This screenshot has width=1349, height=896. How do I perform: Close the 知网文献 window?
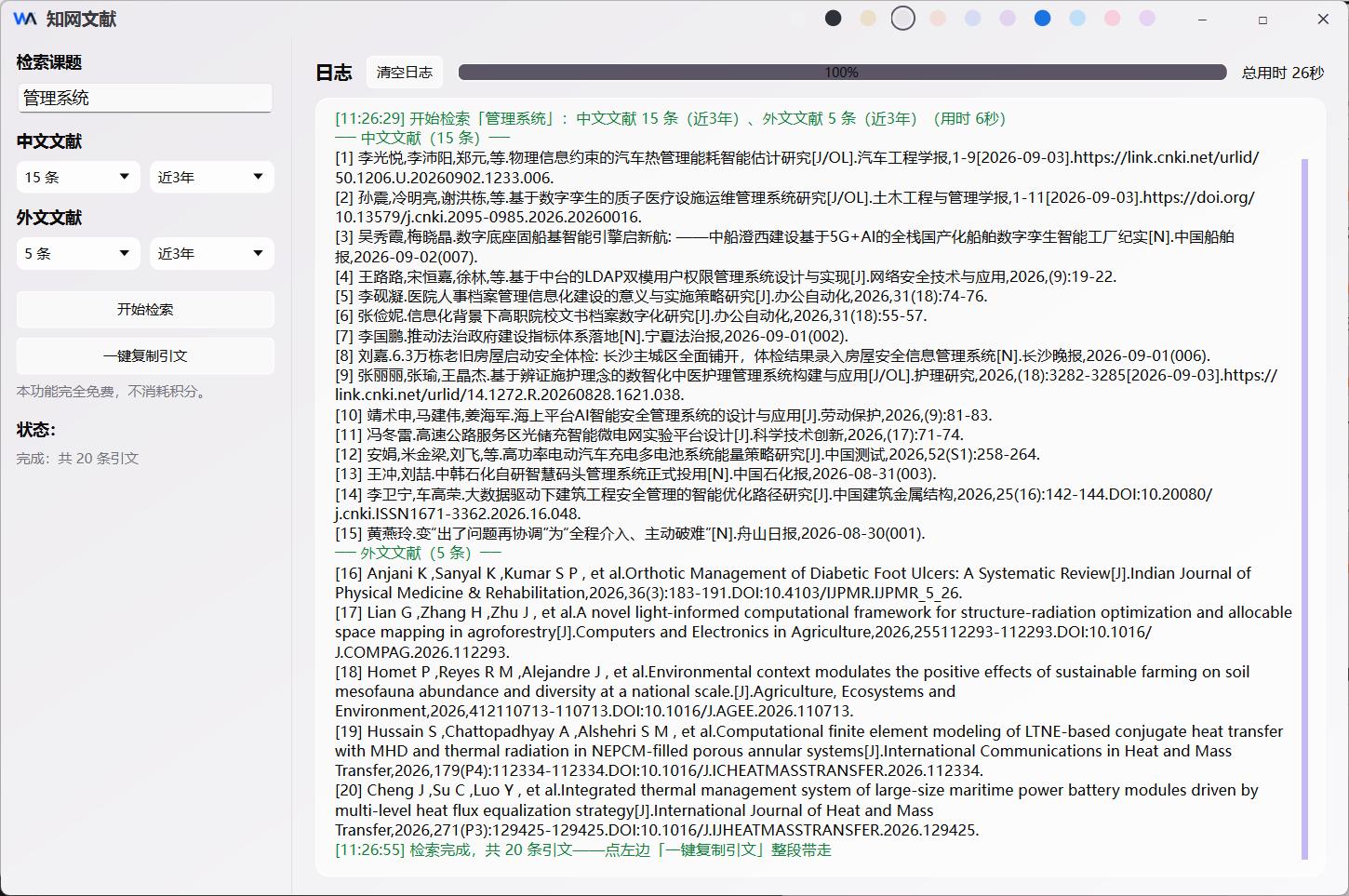coord(1323,19)
